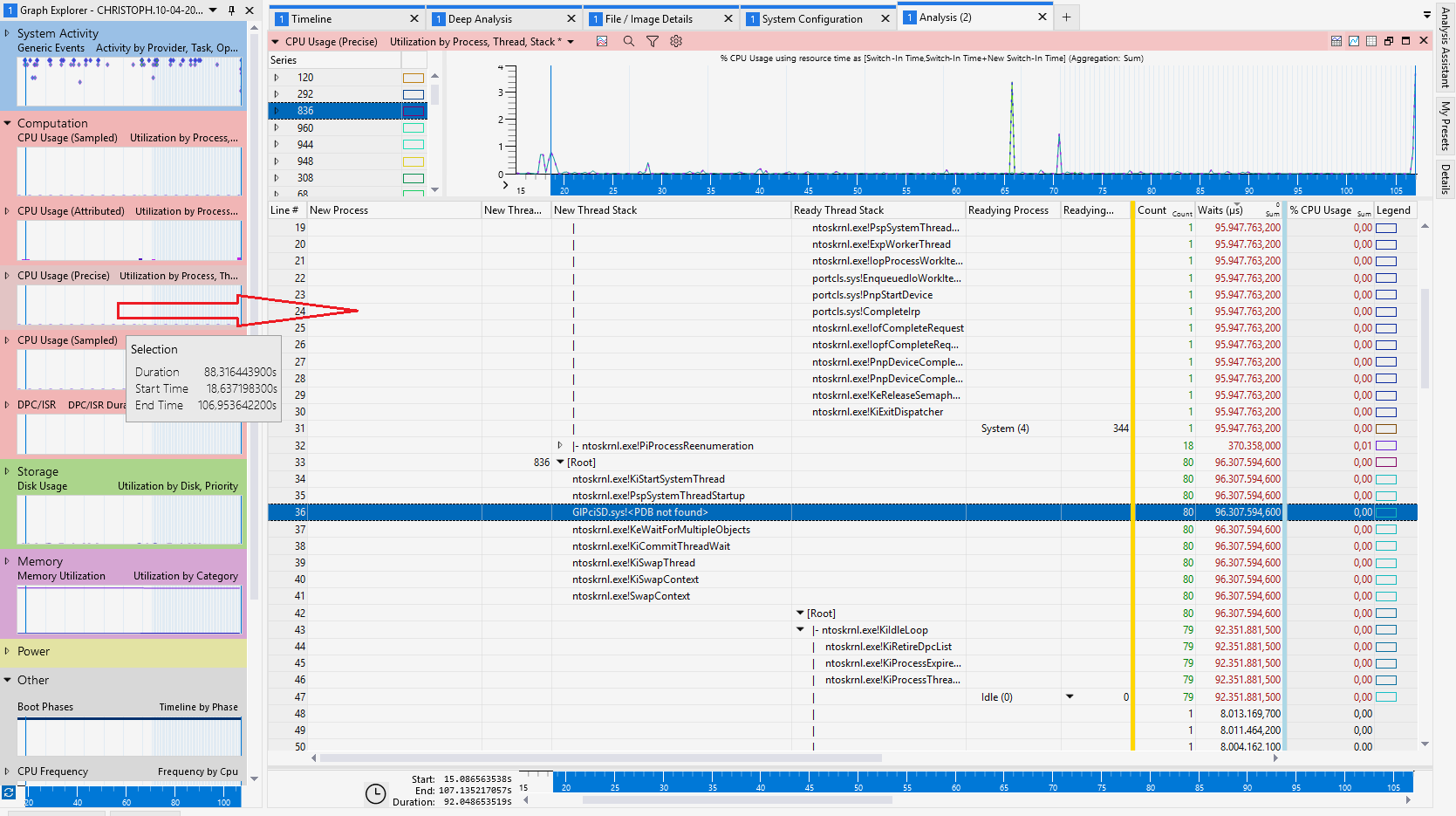Add a new analysis tab
This screenshot has height=816, width=1456.
tap(1066, 17)
